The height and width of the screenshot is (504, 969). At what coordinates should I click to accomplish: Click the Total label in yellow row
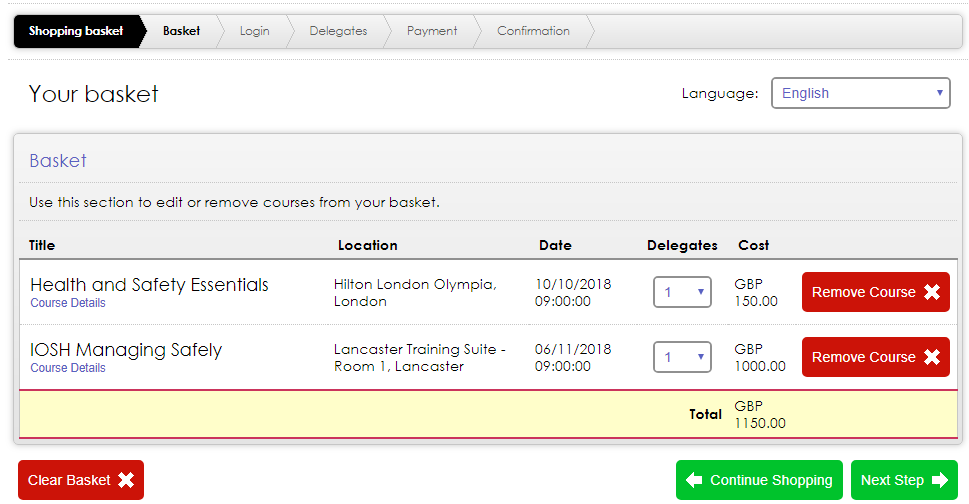(705, 414)
